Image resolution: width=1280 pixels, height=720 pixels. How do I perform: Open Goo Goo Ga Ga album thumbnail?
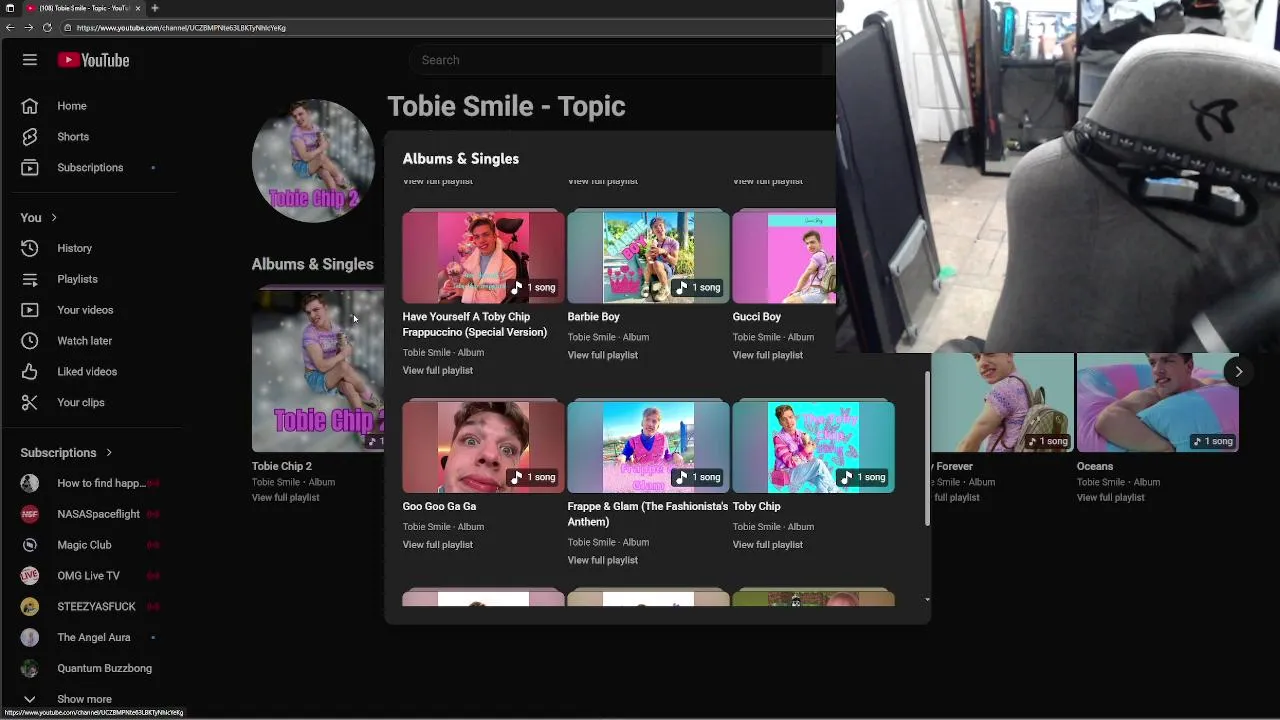[x=483, y=447]
